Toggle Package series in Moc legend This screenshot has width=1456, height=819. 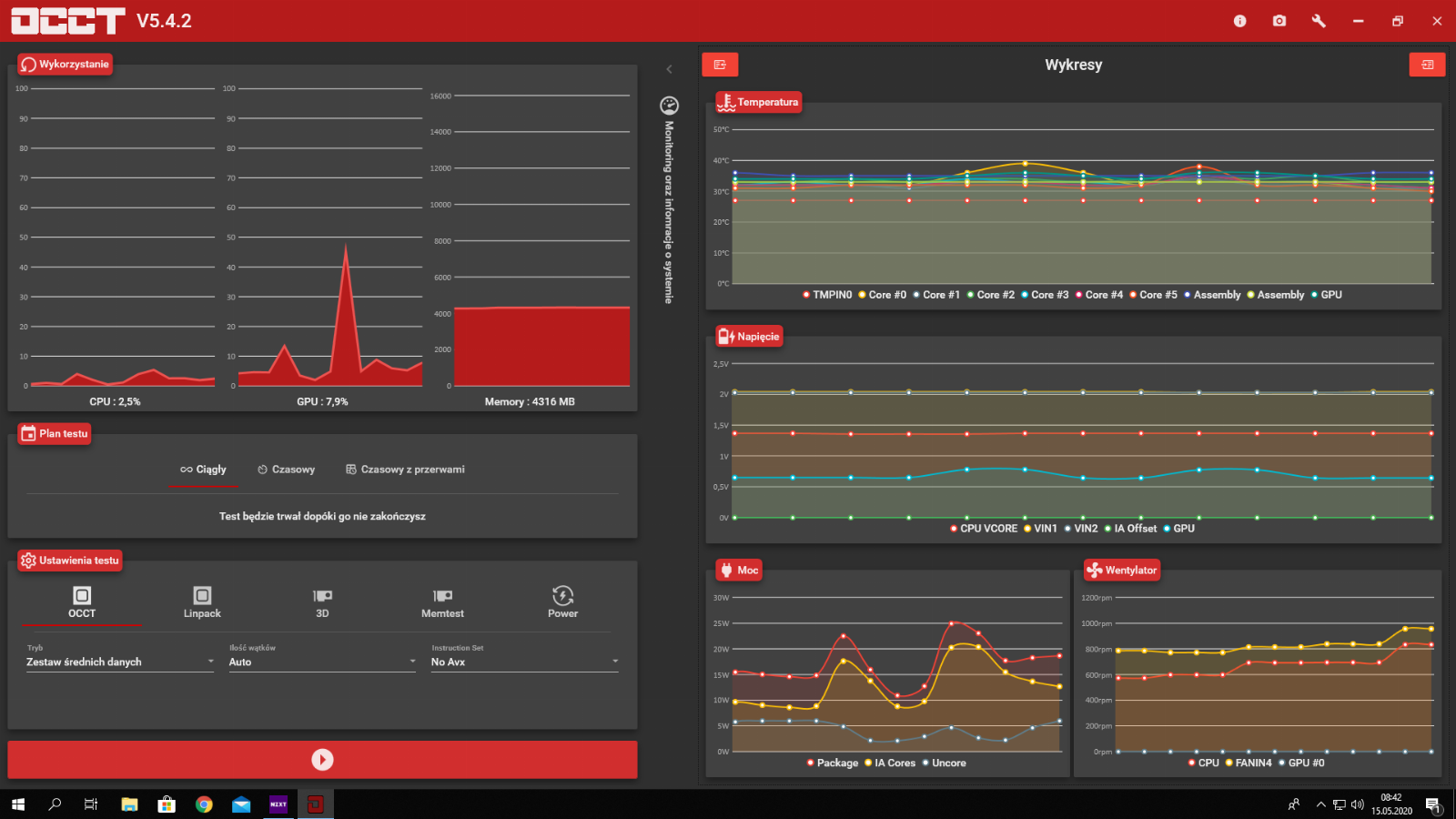(x=833, y=763)
